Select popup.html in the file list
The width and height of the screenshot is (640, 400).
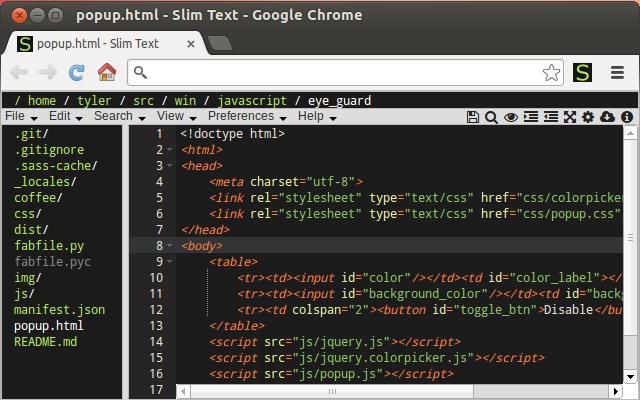point(49,326)
